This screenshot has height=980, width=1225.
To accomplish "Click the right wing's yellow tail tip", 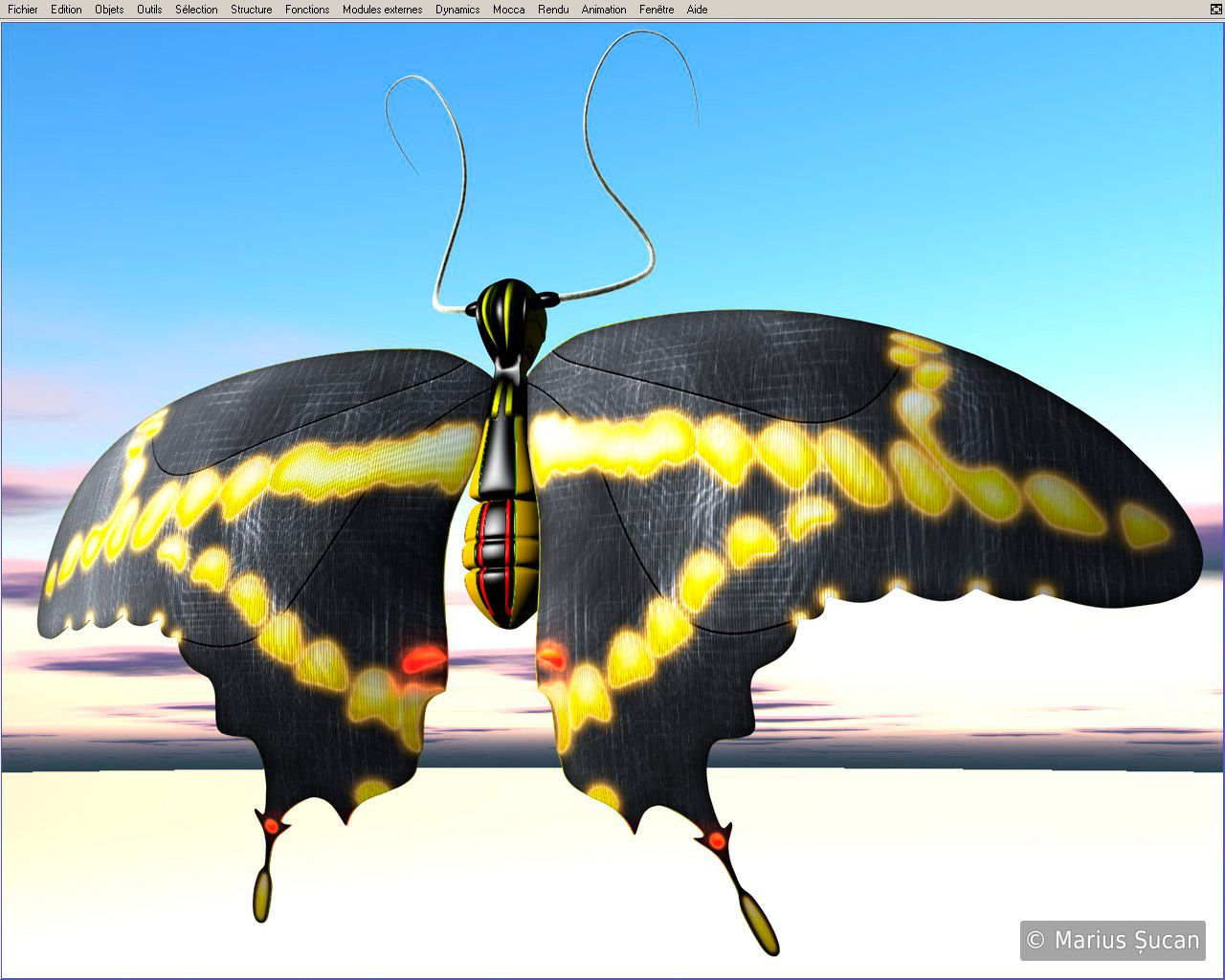I will (x=762, y=926).
